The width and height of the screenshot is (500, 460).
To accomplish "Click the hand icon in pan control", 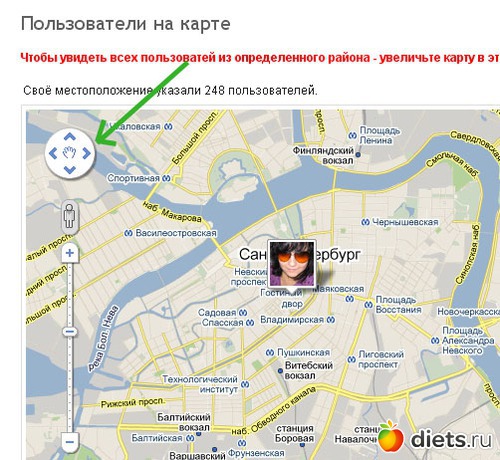I will click(x=70, y=153).
